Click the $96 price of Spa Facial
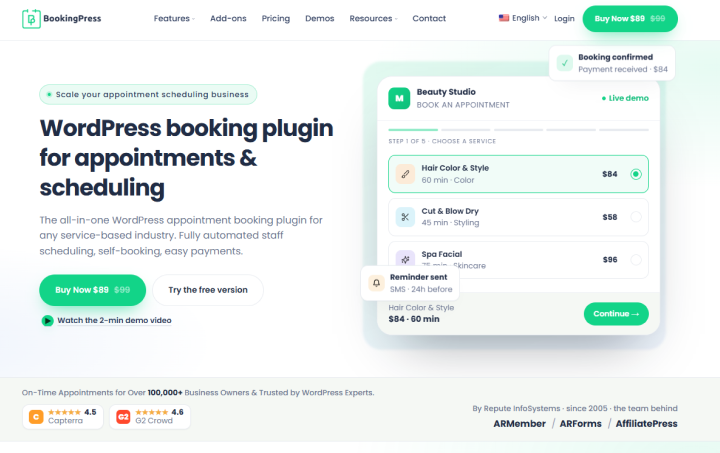 [609, 260]
